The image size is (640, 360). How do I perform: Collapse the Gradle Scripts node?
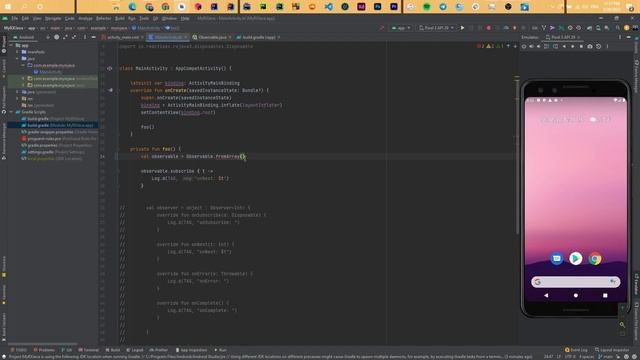11,112
